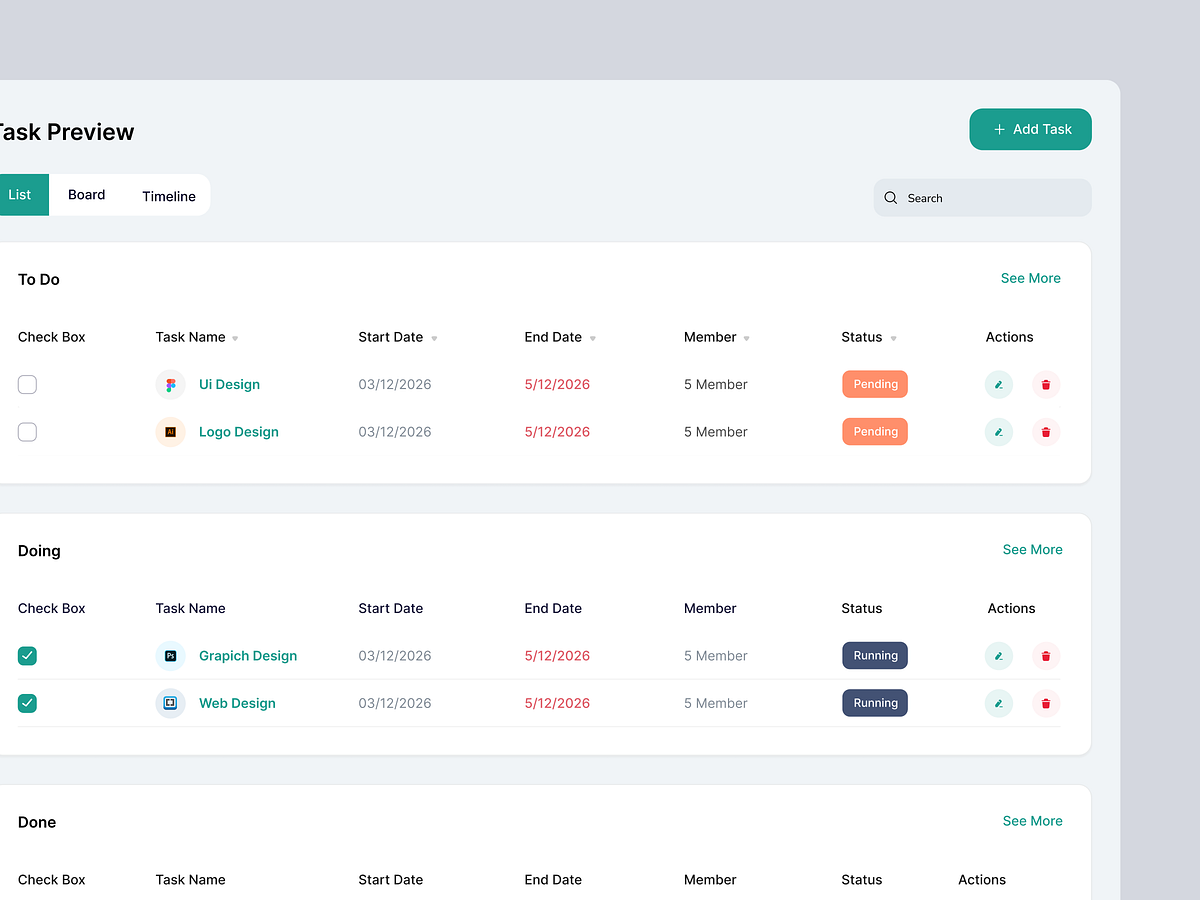The image size is (1200, 900).
Task: Click the 03/12/2026 start date for Web Design
Action: click(395, 703)
